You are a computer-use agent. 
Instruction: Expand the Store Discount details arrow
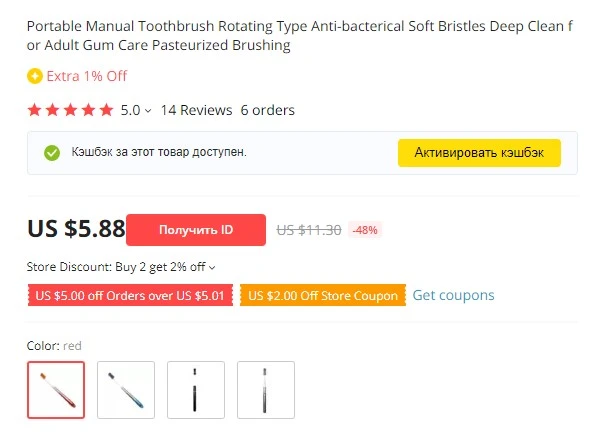pyautogui.click(x=212, y=268)
